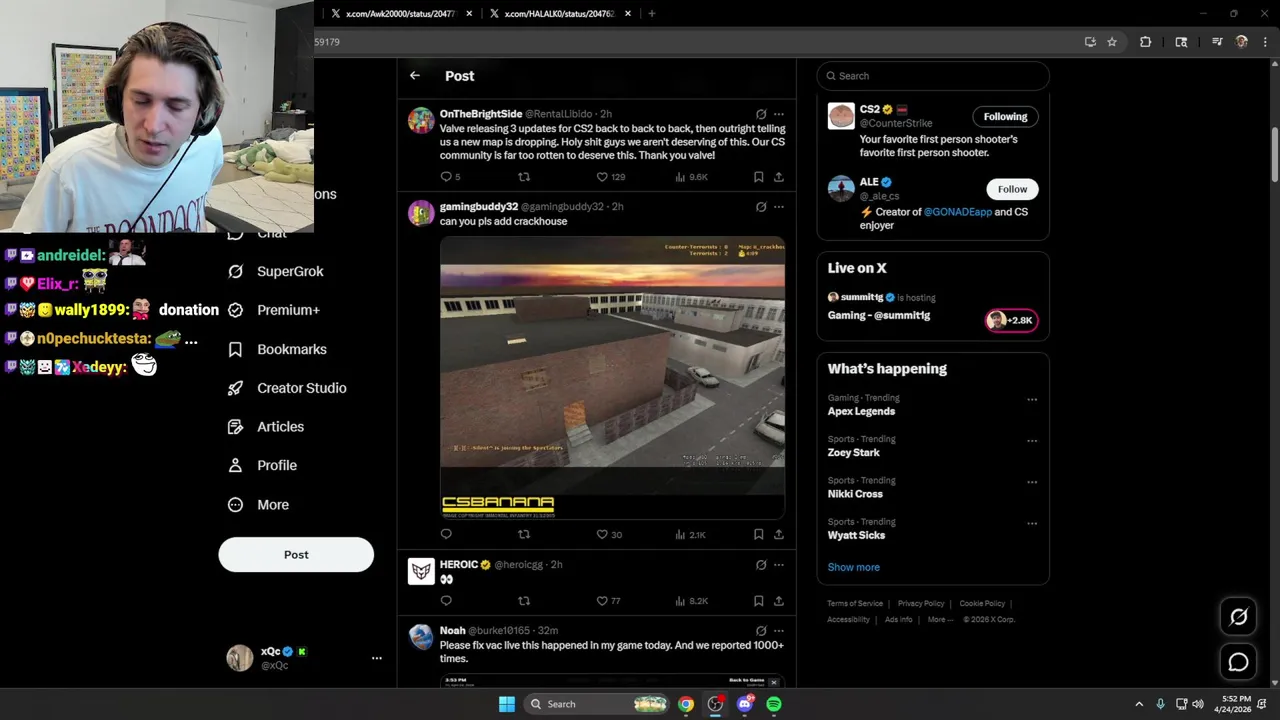Open options for Zoey Stark trend

pyautogui.click(x=1032, y=441)
